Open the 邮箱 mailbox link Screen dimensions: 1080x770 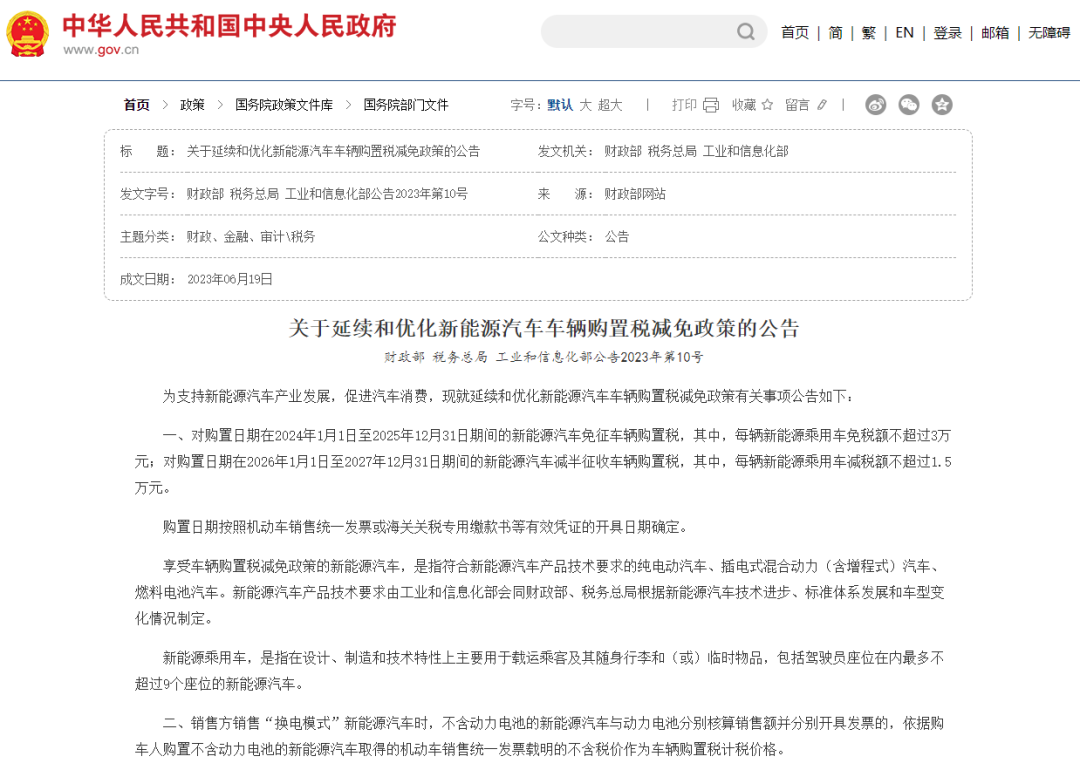coord(995,33)
